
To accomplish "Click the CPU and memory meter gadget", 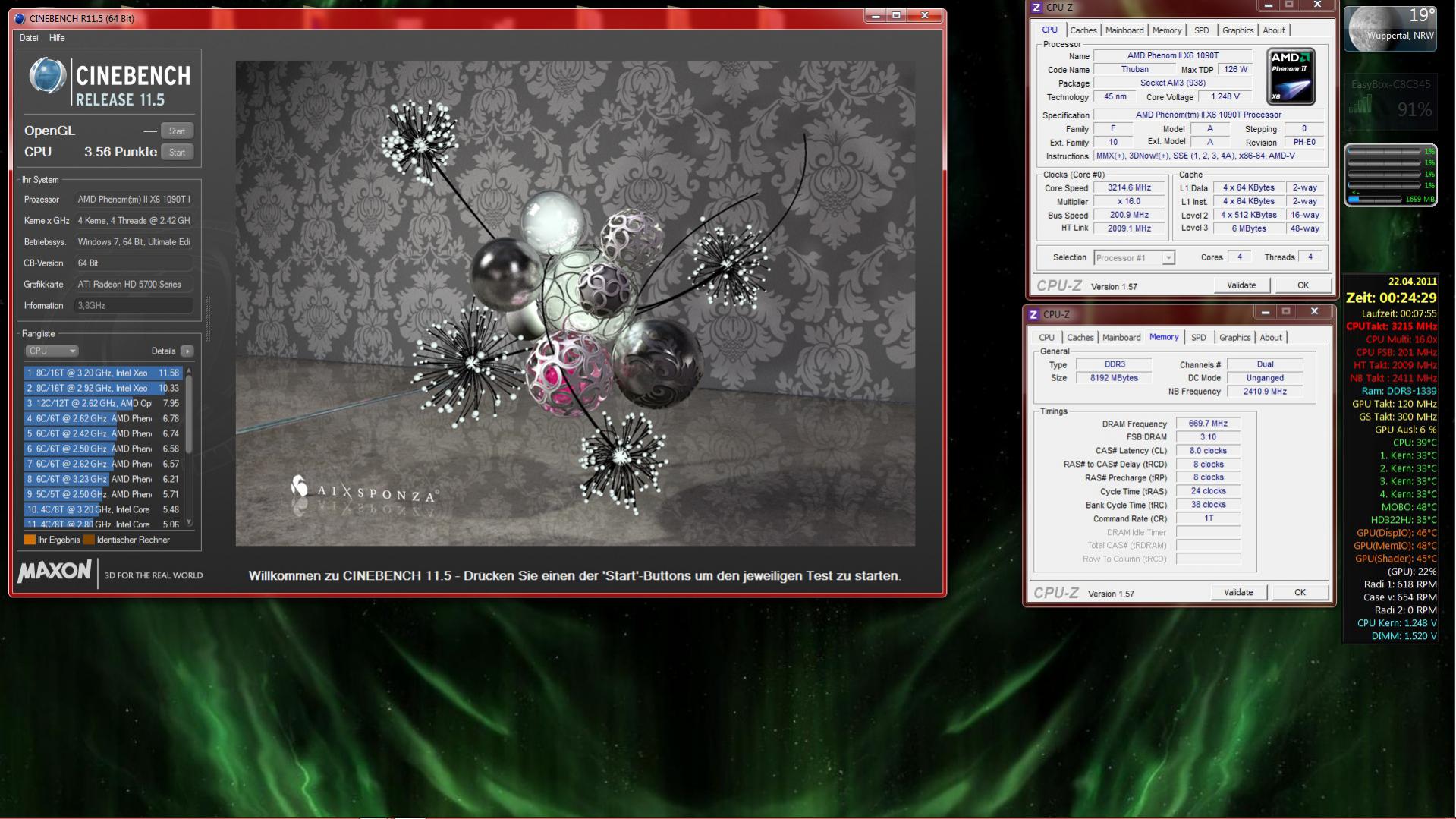I will pos(1390,175).
